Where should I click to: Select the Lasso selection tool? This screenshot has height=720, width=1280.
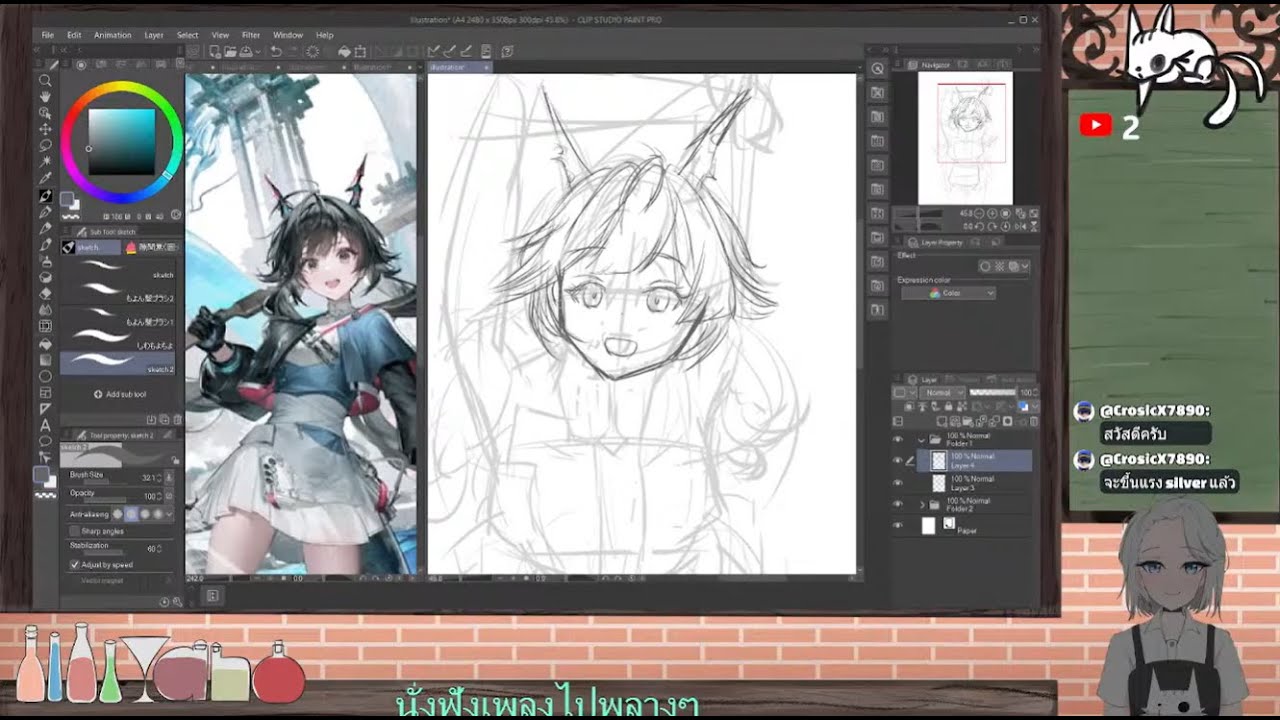(45, 145)
